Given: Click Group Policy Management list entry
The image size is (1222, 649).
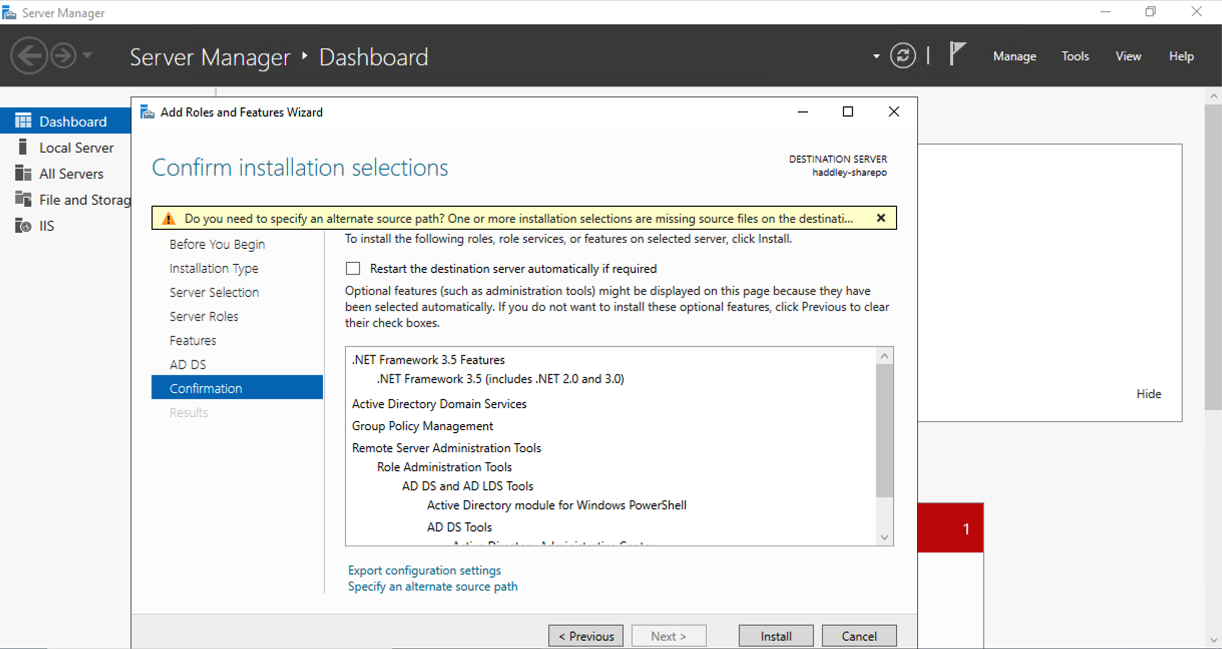Looking at the screenshot, I should (x=422, y=426).
